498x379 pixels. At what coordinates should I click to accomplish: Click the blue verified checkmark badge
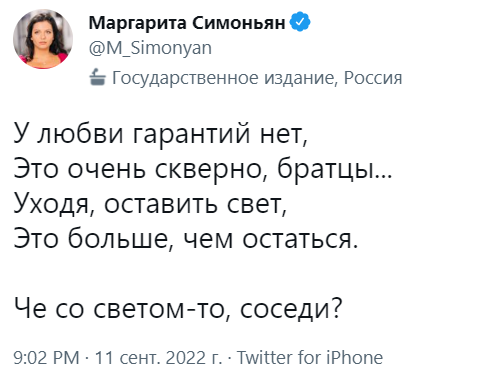tap(300, 22)
